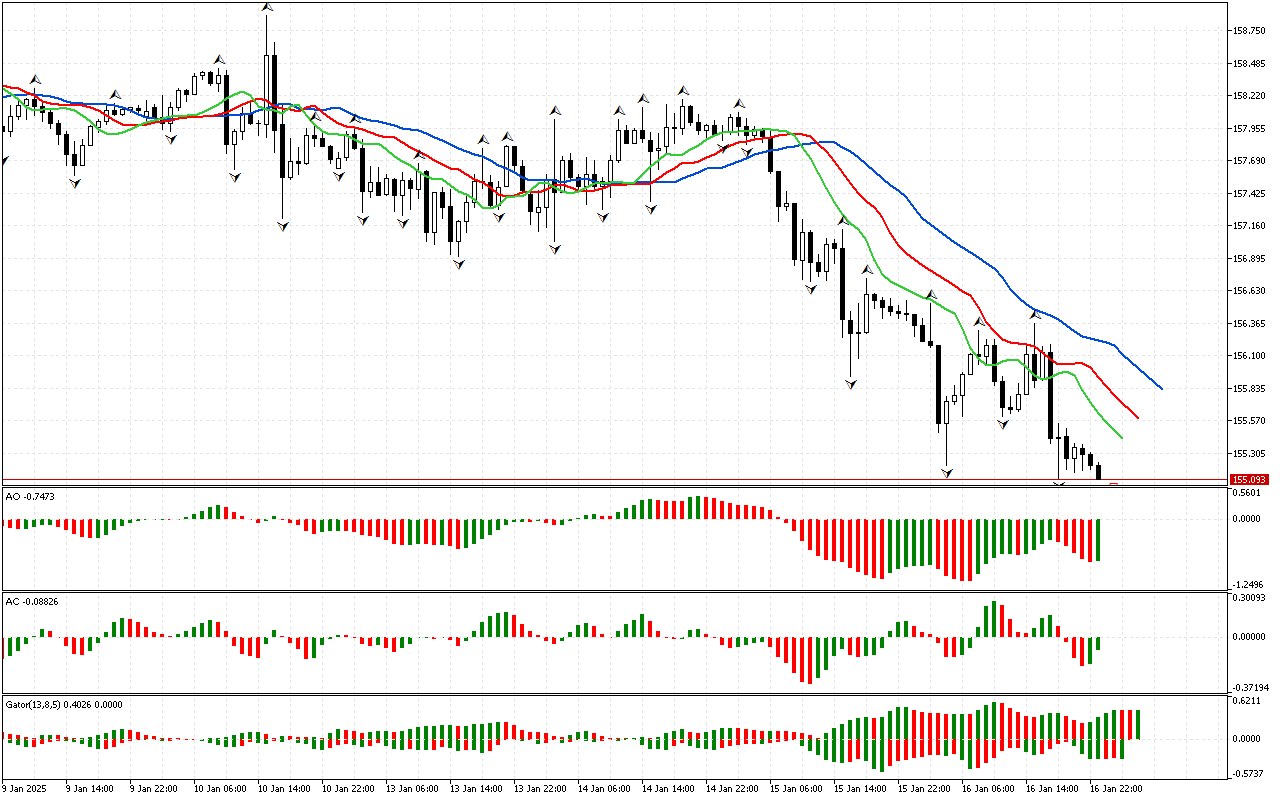Select the up fractal arrow above the chart's highest wick
1280x800 pixels.
(266, 8)
